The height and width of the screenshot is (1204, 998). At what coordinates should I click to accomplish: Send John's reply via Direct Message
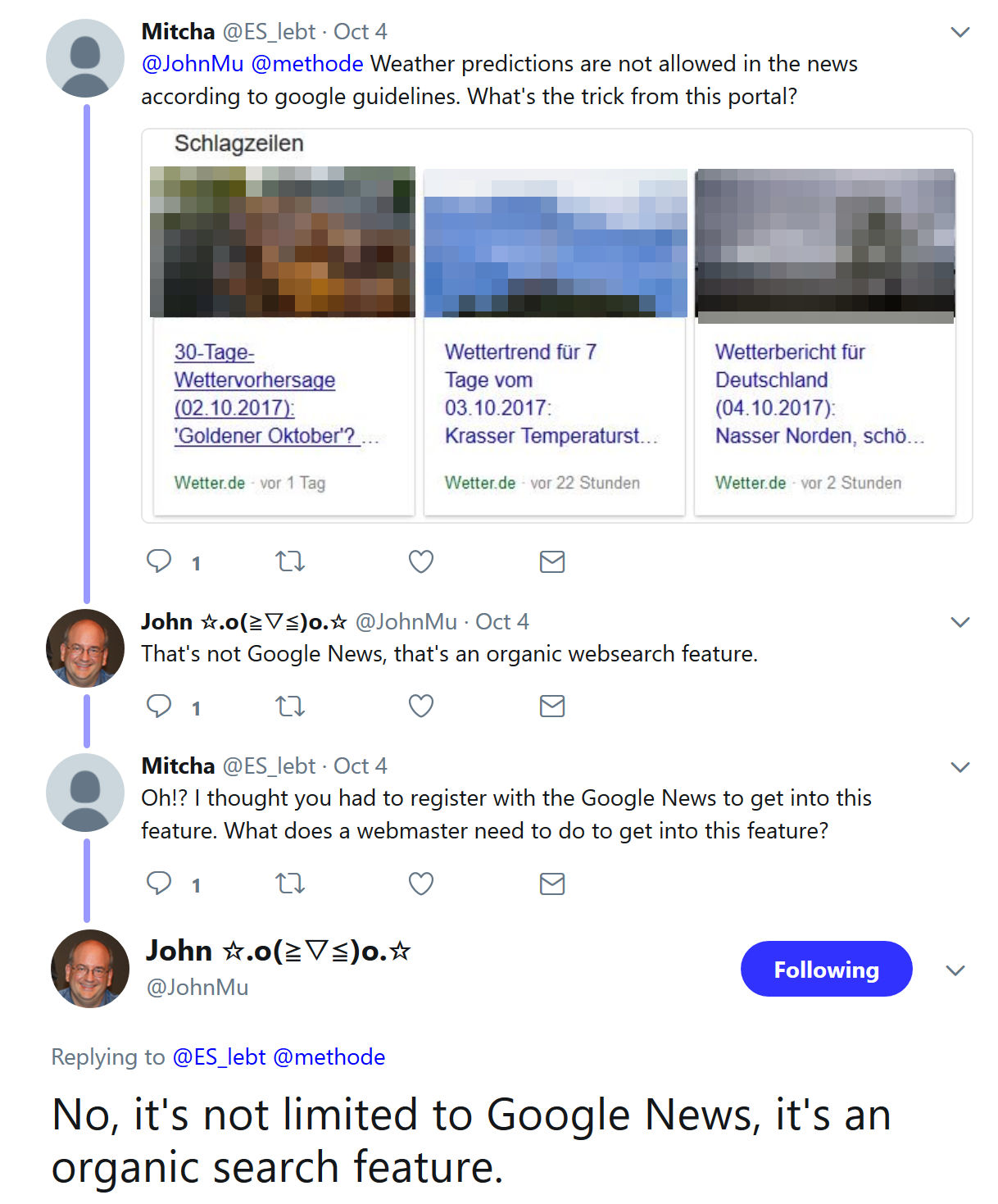(x=551, y=706)
